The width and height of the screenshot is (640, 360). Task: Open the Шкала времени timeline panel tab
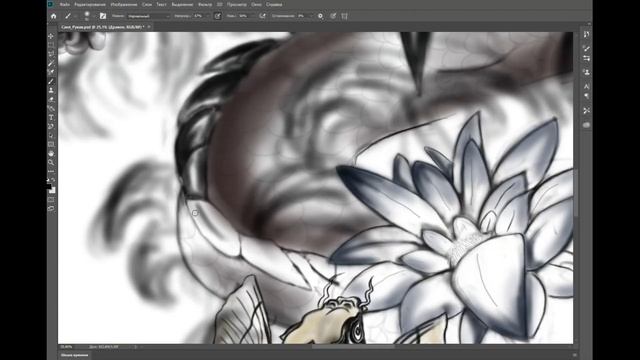(75, 356)
